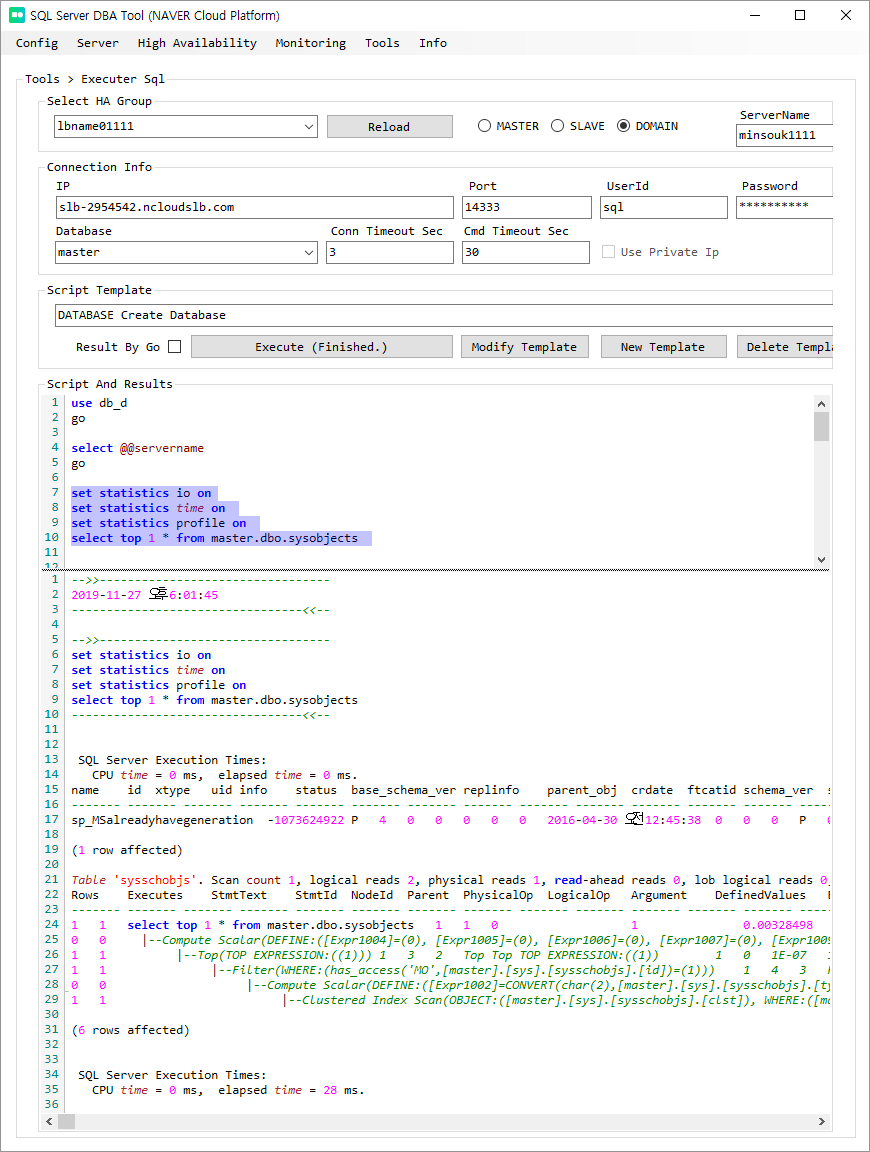Click the results horizontal scrollbar thumb
The width and height of the screenshot is (870, 1152).
(66, 1121)
